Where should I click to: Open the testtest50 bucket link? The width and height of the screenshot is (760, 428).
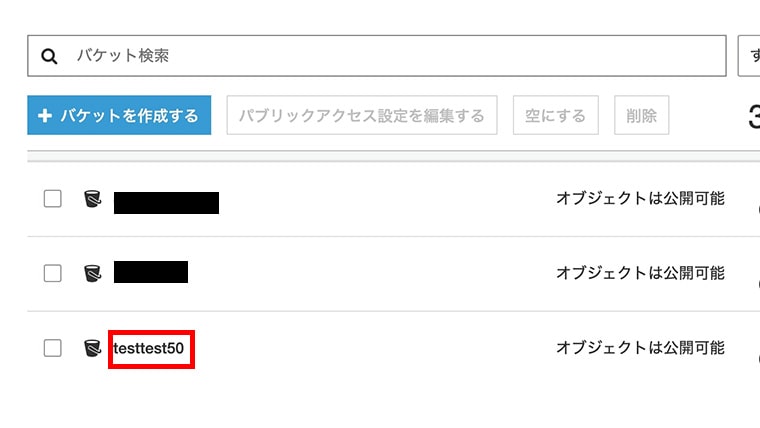(x=148, y=349)
